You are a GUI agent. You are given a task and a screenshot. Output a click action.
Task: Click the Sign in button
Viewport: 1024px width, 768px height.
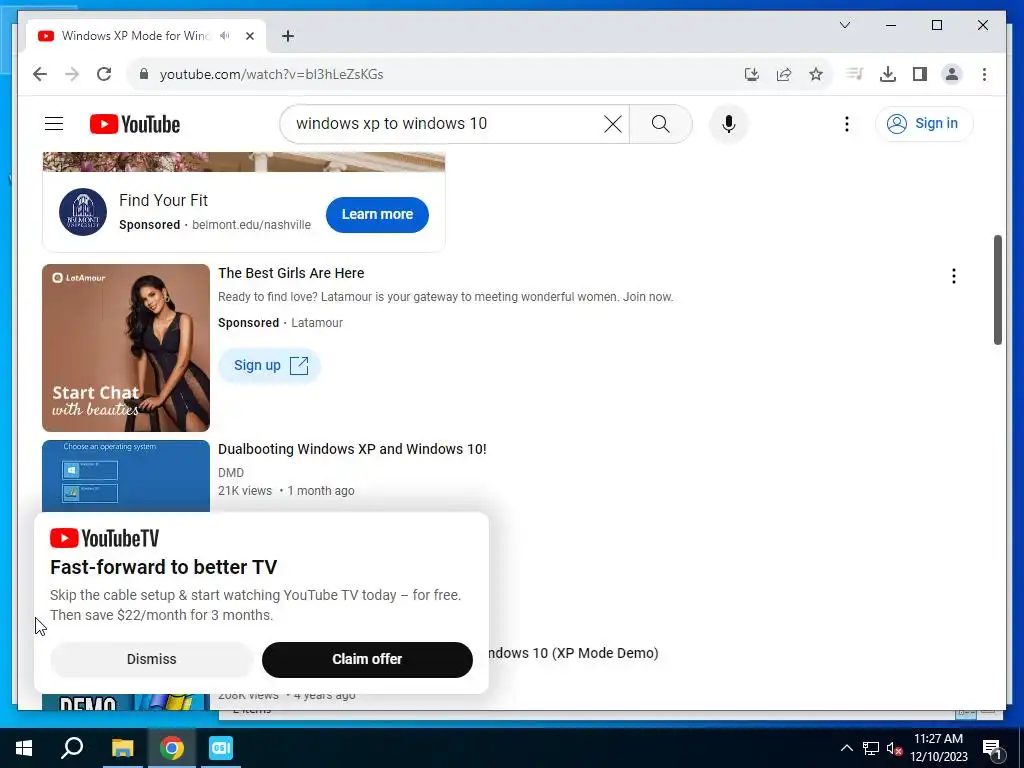(924, 123)
